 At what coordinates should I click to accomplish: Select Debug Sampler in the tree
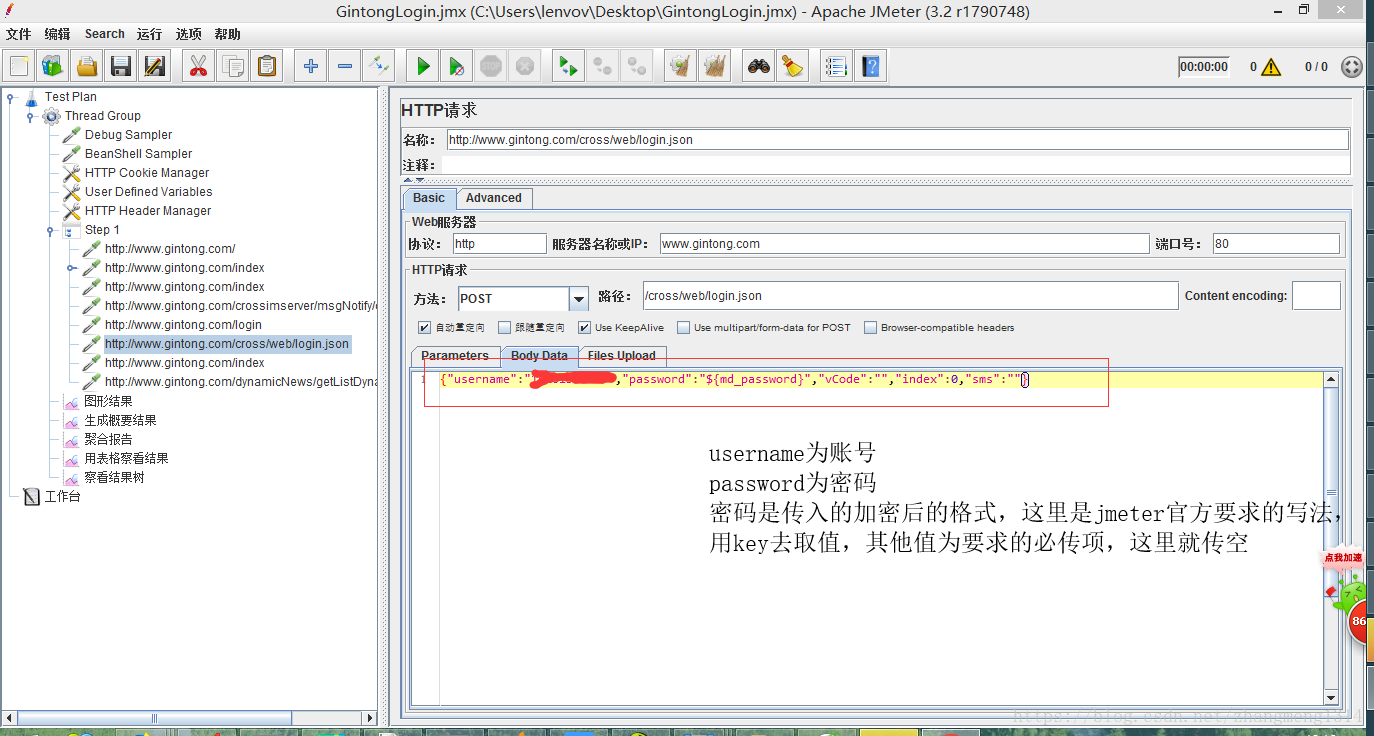tap(128, 135)
